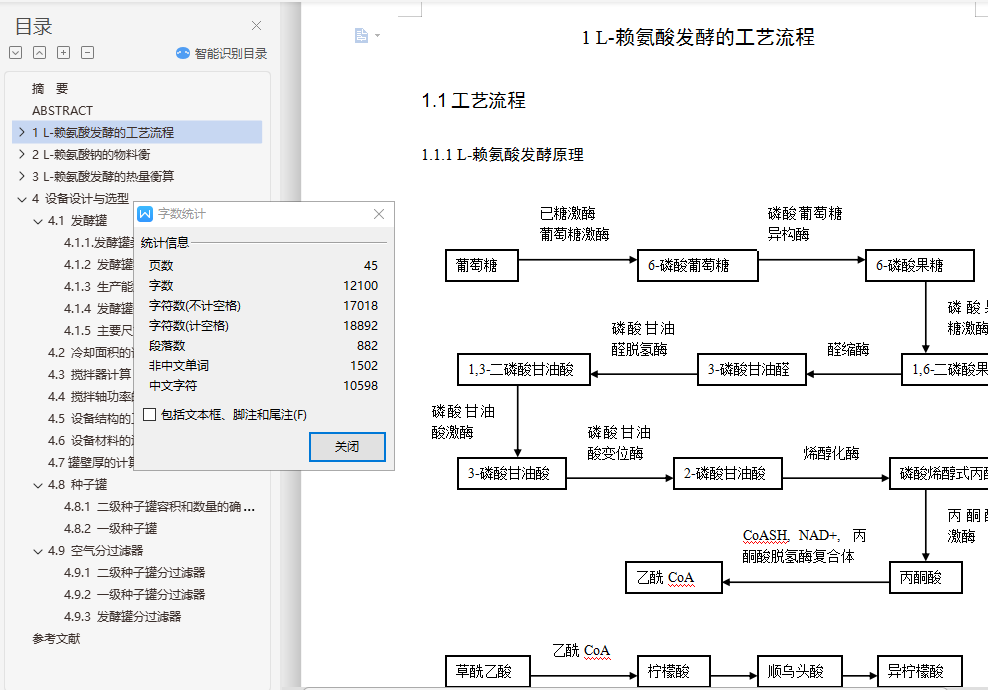Close the 目录 navigation pane
Viewport: 988px width, 690px height.
click(x=256, y=26)
